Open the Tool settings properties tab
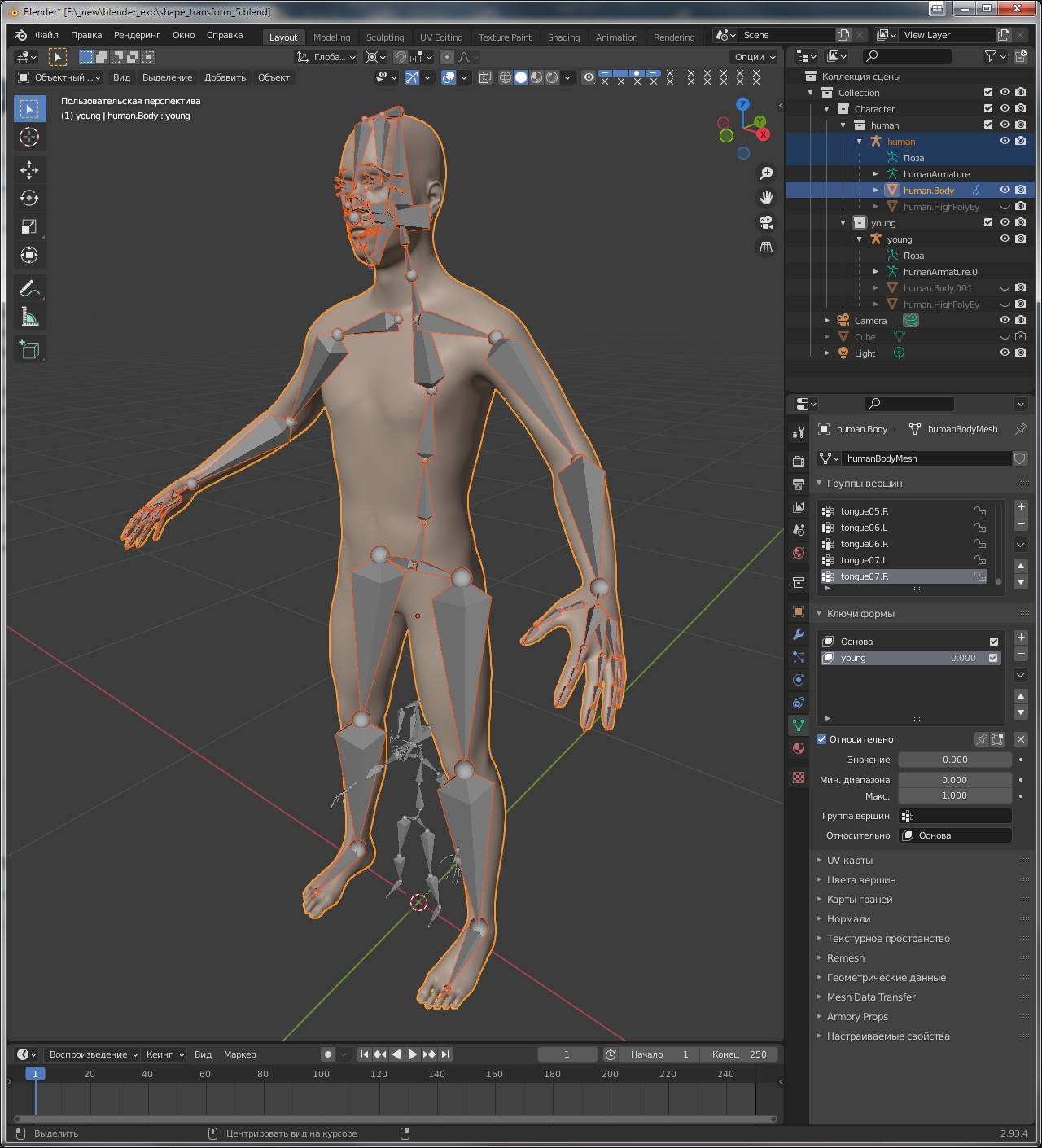This screenshot has width=1042, height=1148. coord(799,432)
